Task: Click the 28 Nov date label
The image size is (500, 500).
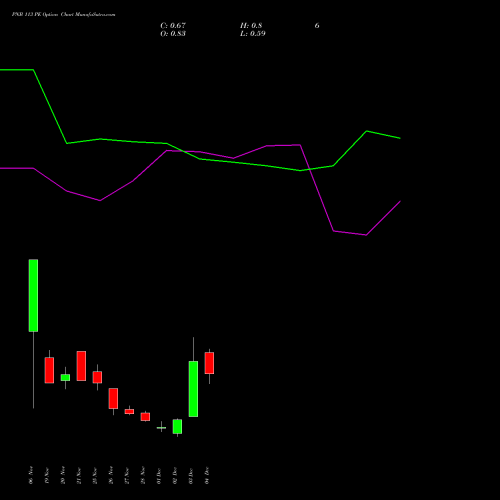Action: tap(143, 475)
